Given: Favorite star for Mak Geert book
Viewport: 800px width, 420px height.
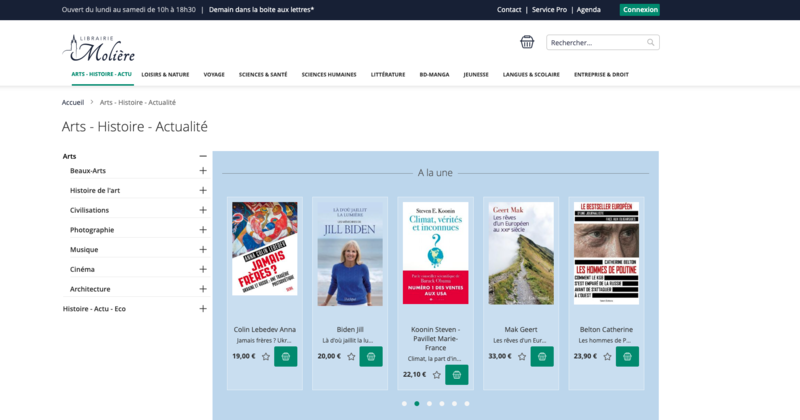Looking at the screenshot, I should pos(522,357).
